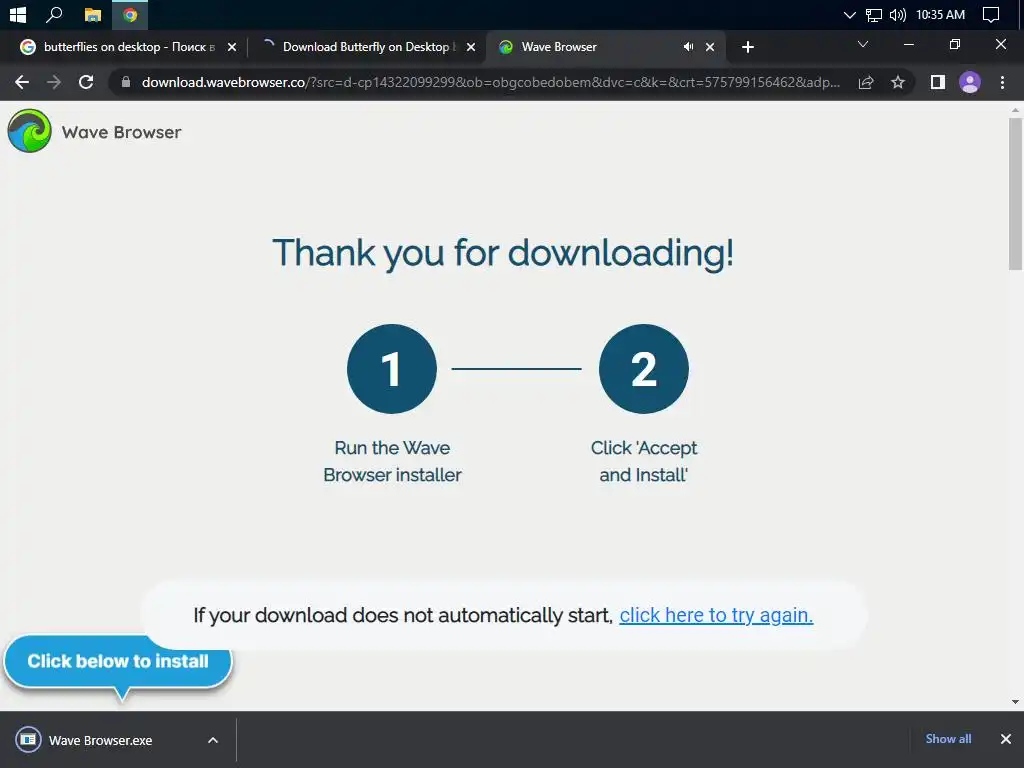This screenshot has height=768, width=1024.
Task: Close the Wave Browser tab
Action: pos(710,47)
